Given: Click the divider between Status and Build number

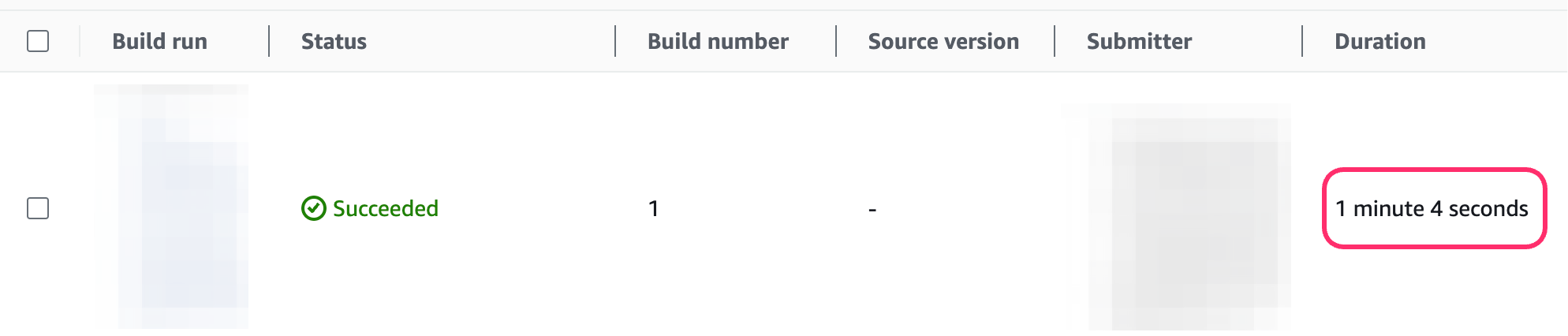Looking at the screenshot, I should pos(615,41).
